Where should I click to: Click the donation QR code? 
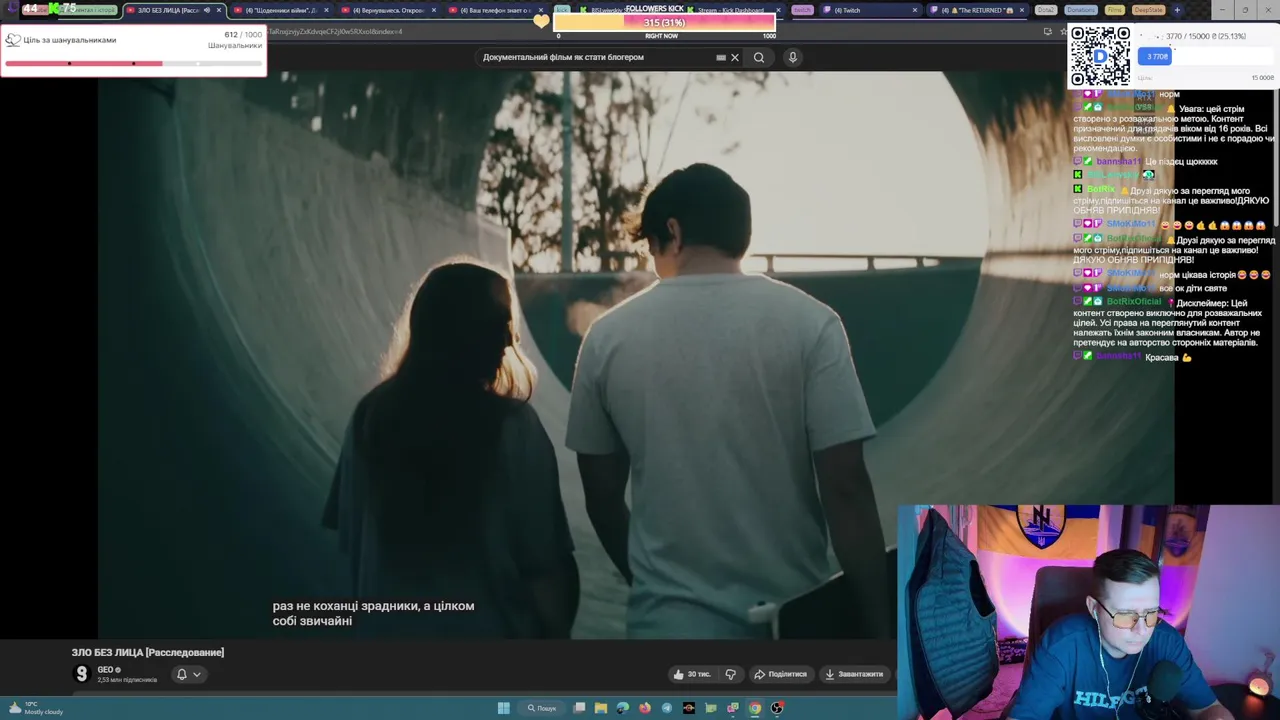coord(1100,56)
